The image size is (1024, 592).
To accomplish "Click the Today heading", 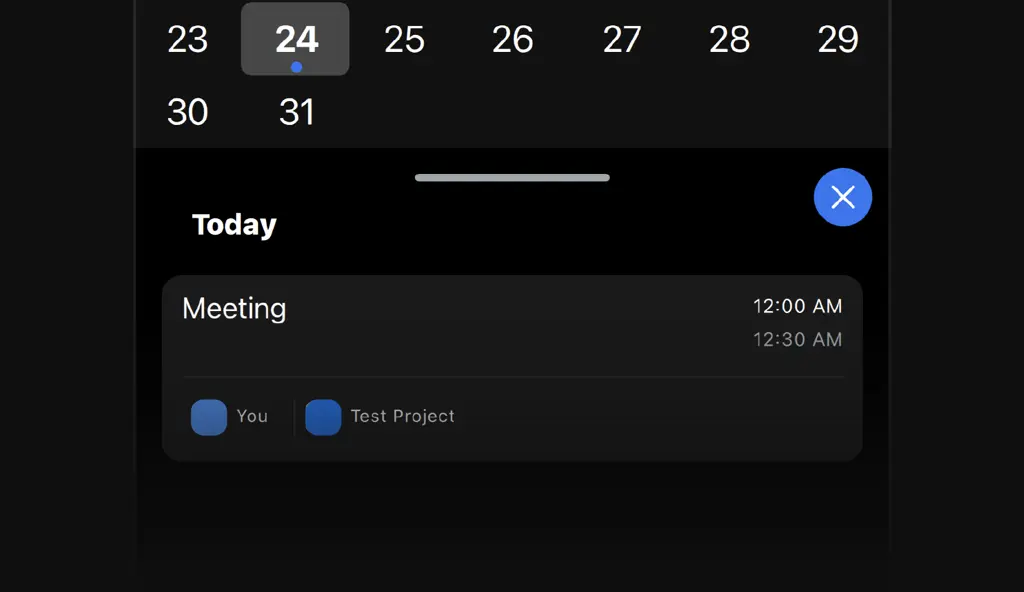I will coord(234,225).
